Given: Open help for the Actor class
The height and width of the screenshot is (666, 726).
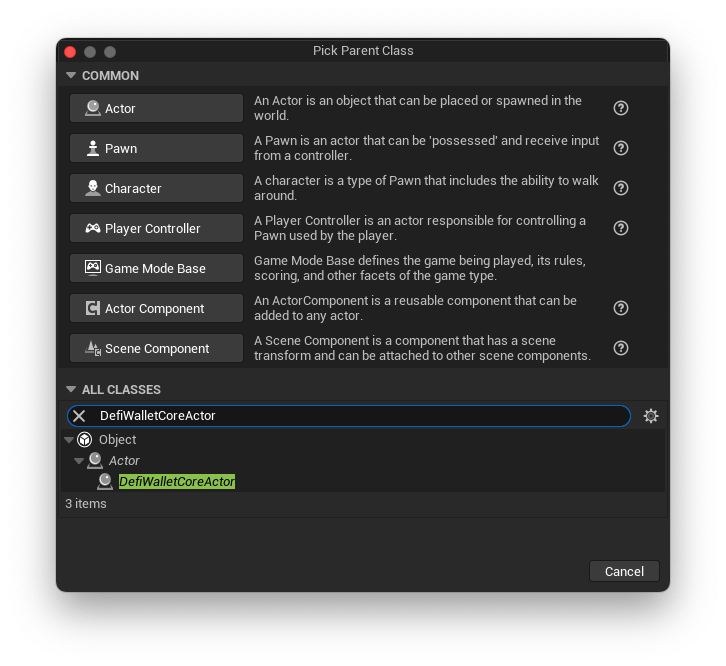Looking at the screenshot, I should pyautogui.click(x=620, y=108).
